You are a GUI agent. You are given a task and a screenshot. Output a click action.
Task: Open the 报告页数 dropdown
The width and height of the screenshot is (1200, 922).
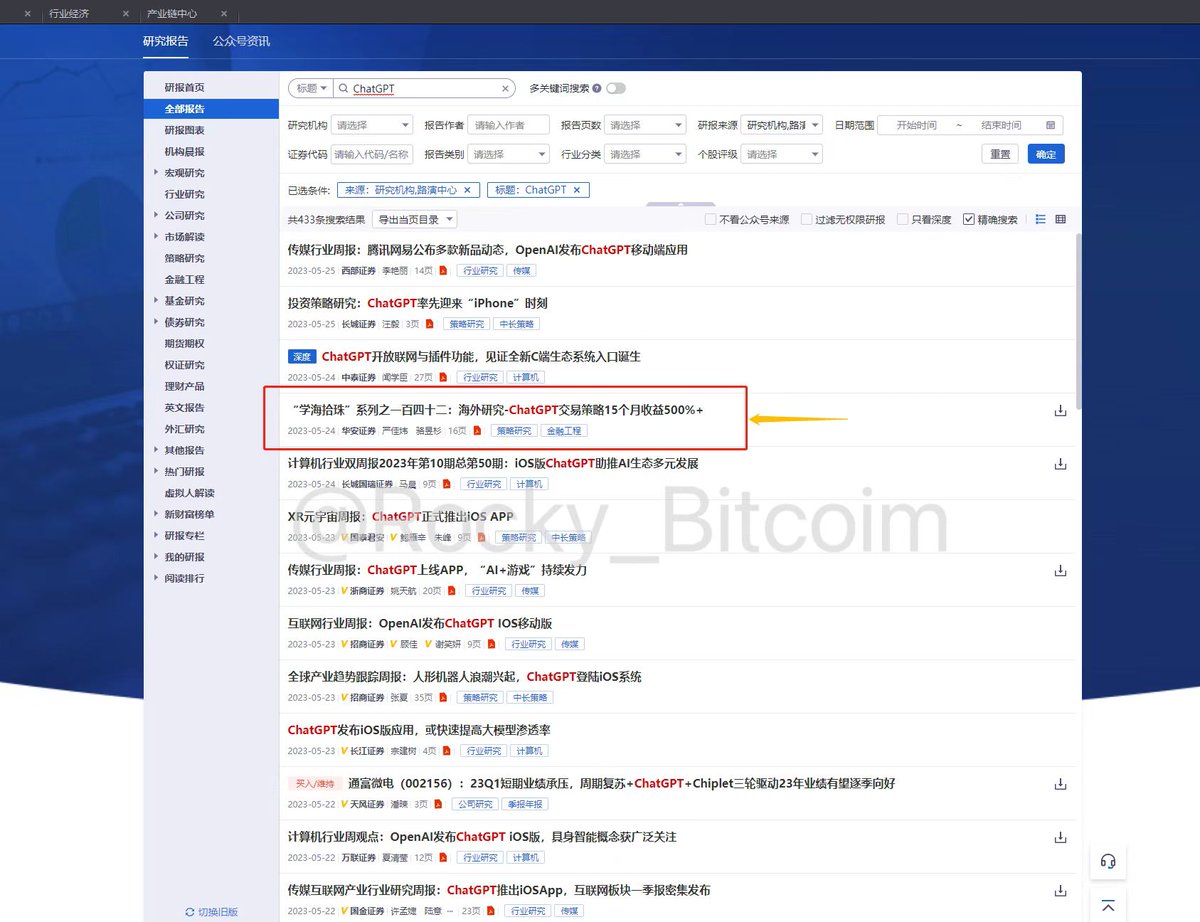tap(645, 126)
